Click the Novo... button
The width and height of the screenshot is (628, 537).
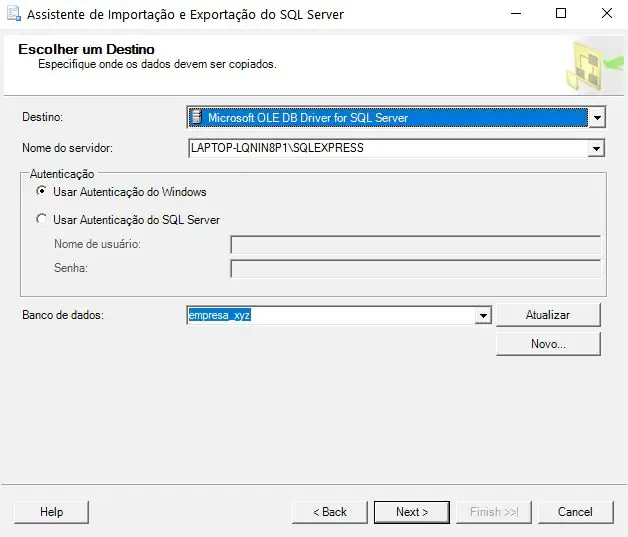click(x=548, y=344)
